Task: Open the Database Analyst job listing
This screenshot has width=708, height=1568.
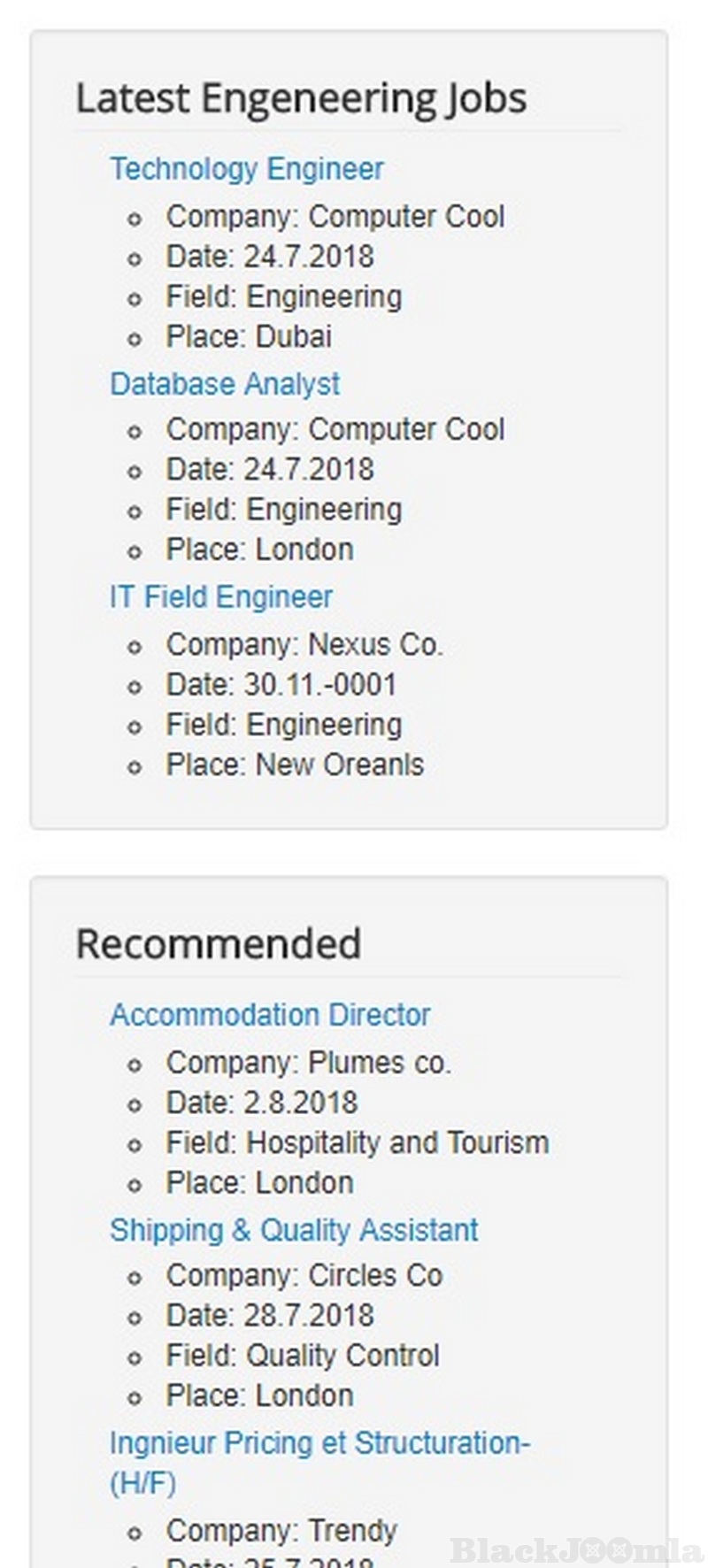Action: [225, 383]
